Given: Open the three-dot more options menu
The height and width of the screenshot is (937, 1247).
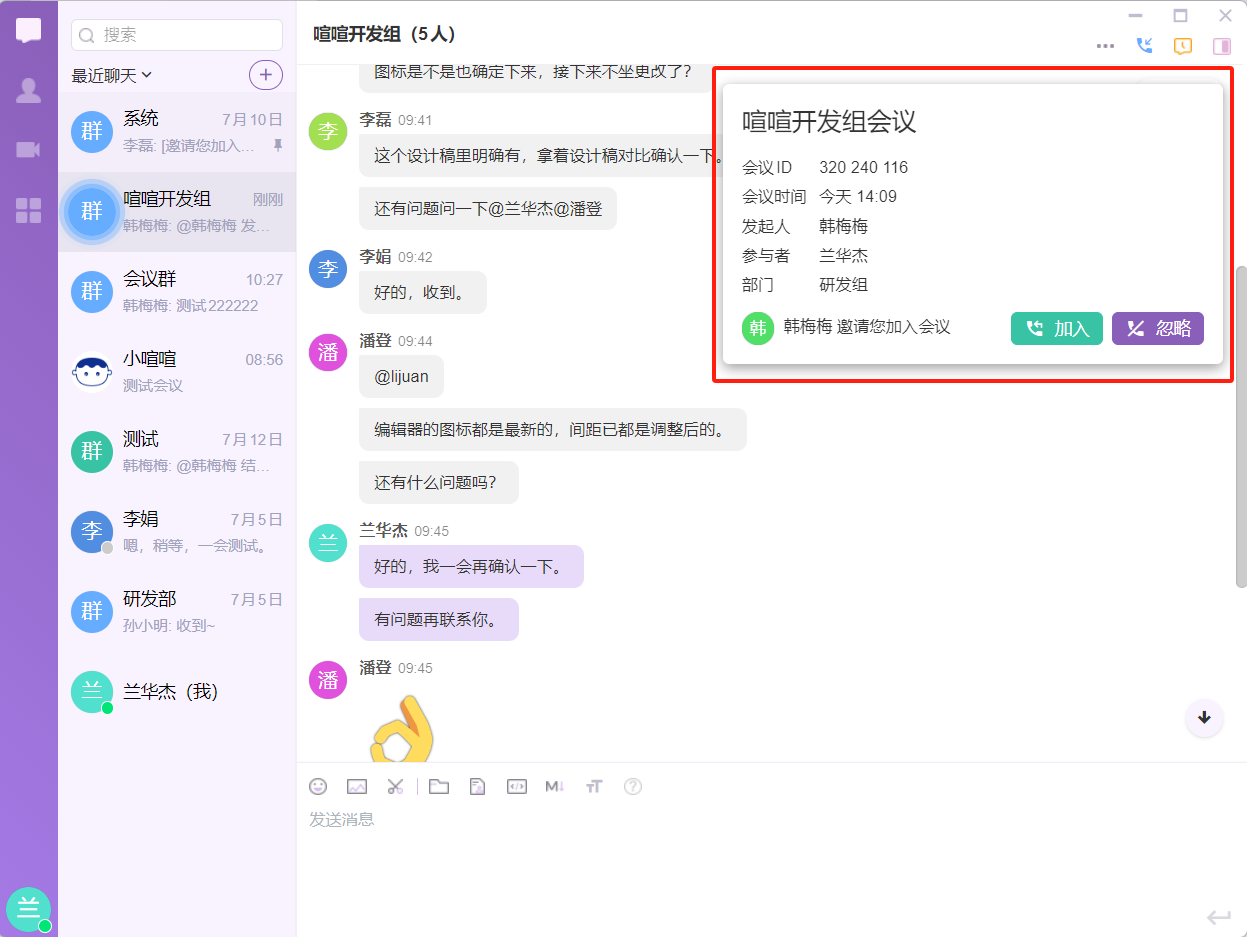Looking at the screenshot, I should click(x=1105, y=46).
